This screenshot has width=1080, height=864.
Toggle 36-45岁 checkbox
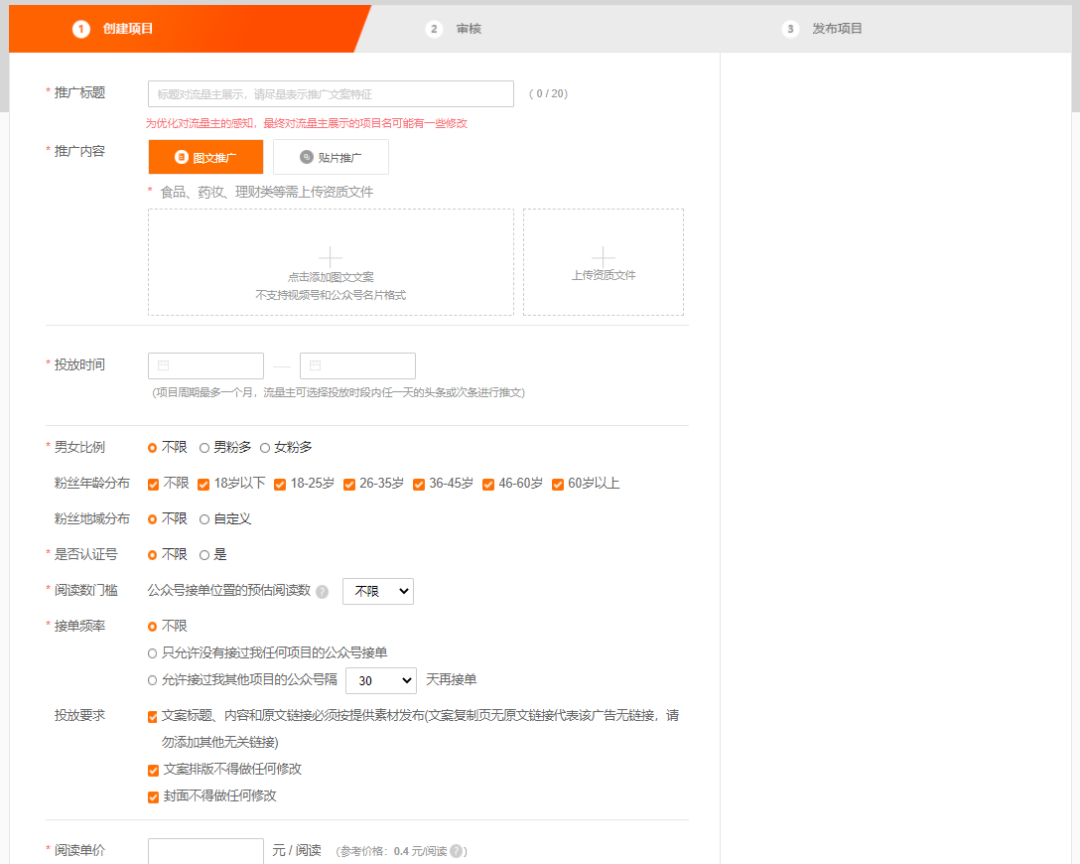click(x=419, y=484)
